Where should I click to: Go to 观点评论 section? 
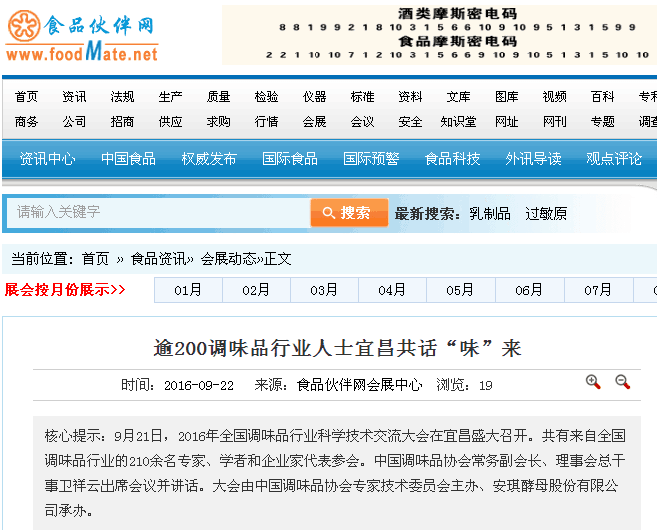(x=614, y=158)
